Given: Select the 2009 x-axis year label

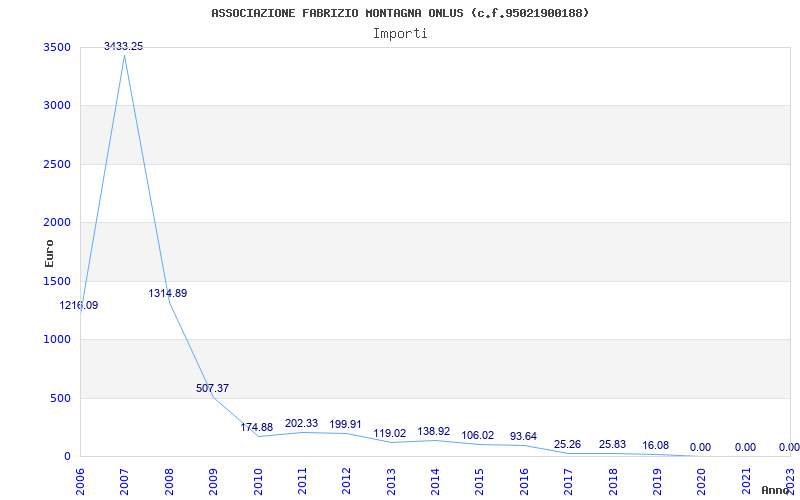Looking at the screenshot, I should tap(213, 481).
